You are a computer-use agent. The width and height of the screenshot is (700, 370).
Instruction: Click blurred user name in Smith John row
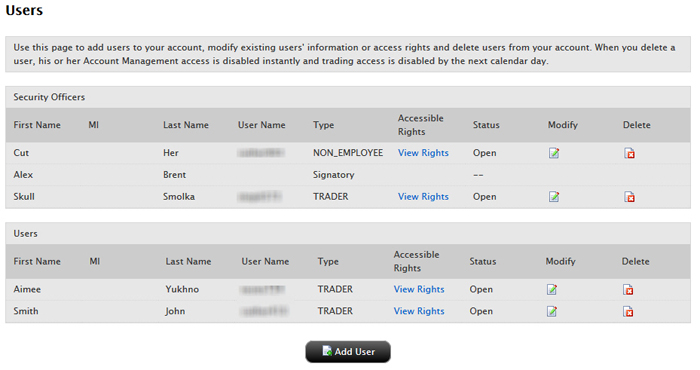[x=265, y=311]
